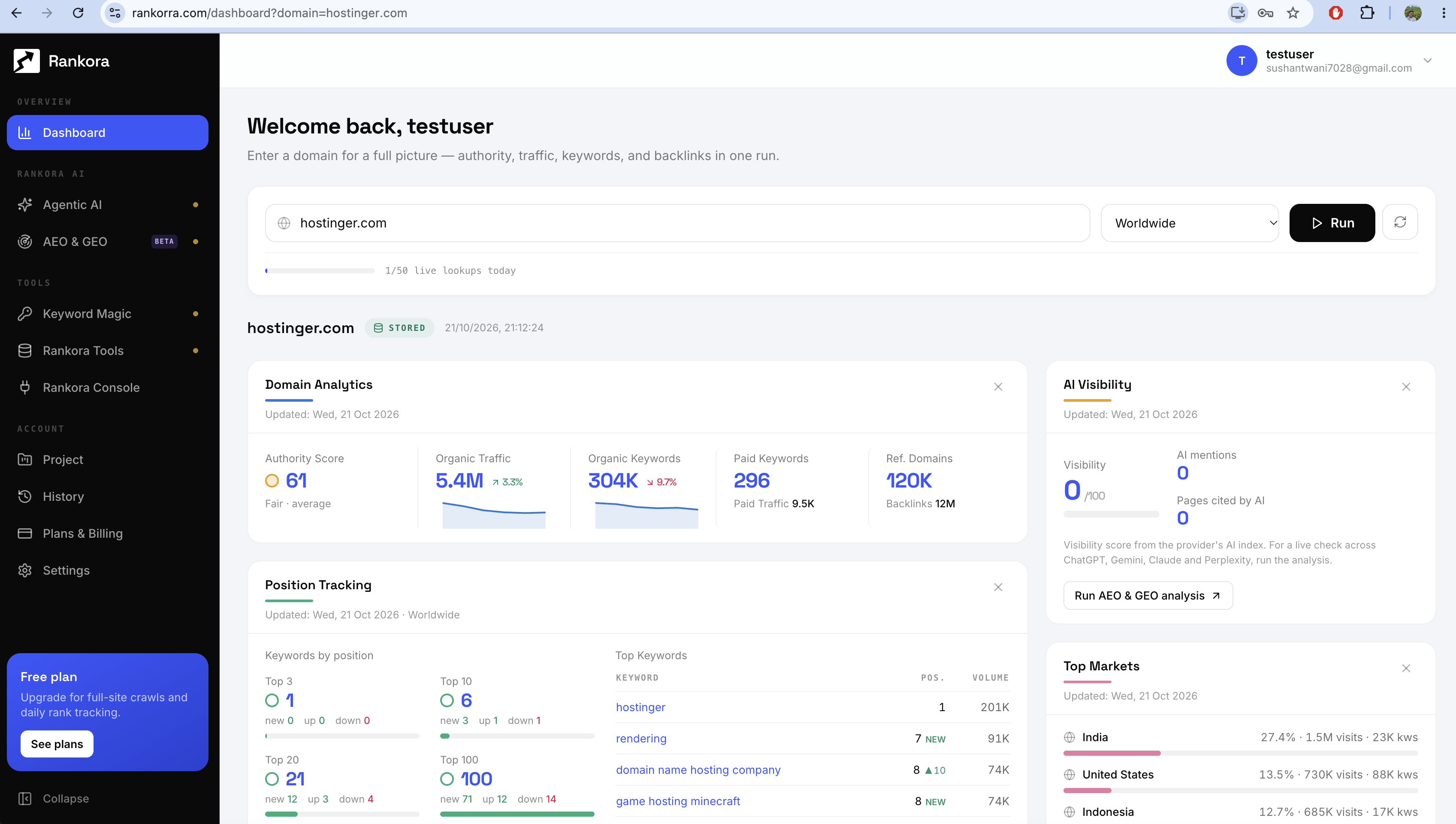Close the Top Markets card
The height and width of the screenshot is (824, 1456).
pyautogui.click(x=1406, y=668)
